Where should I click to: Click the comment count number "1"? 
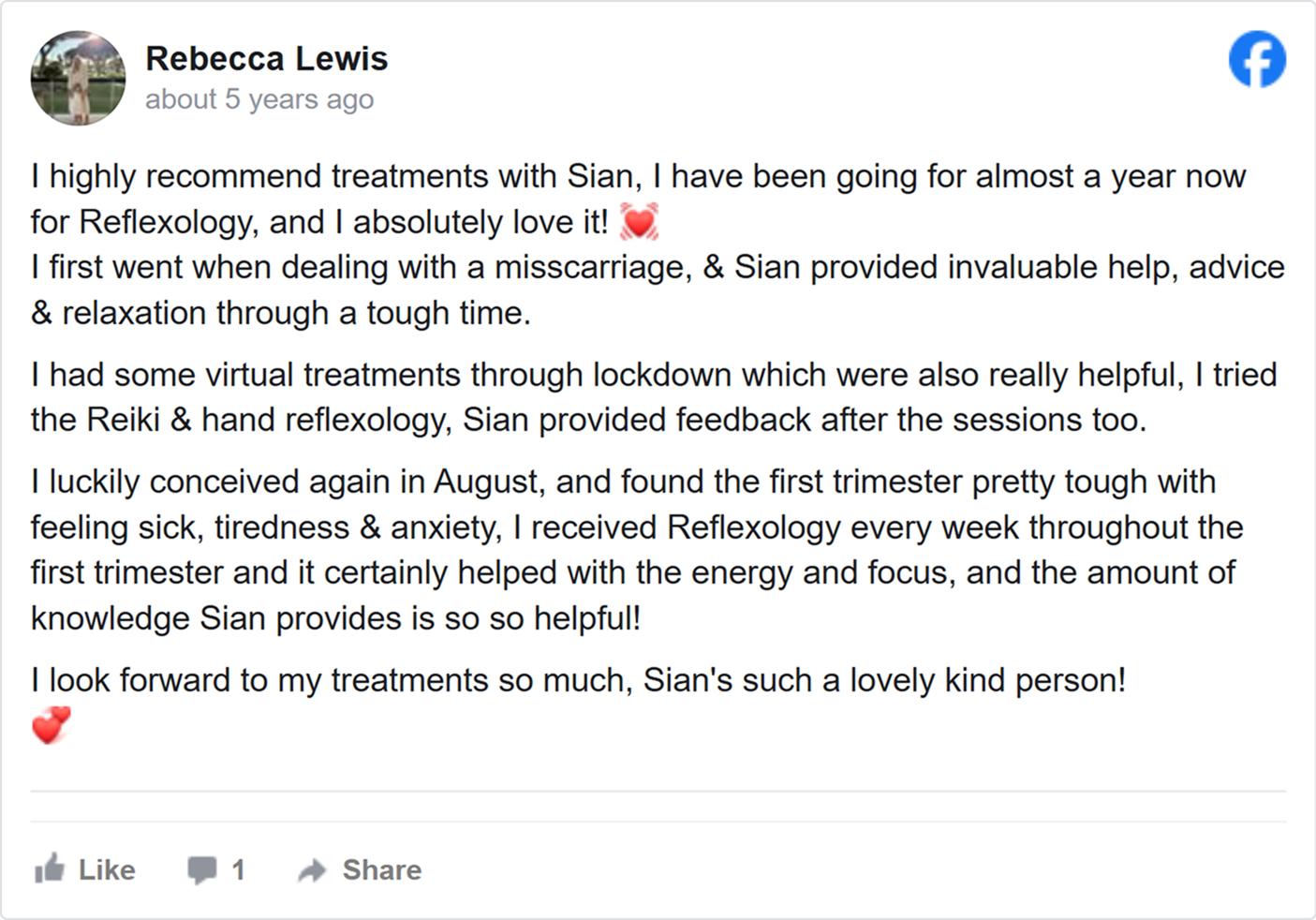(238, 870)
